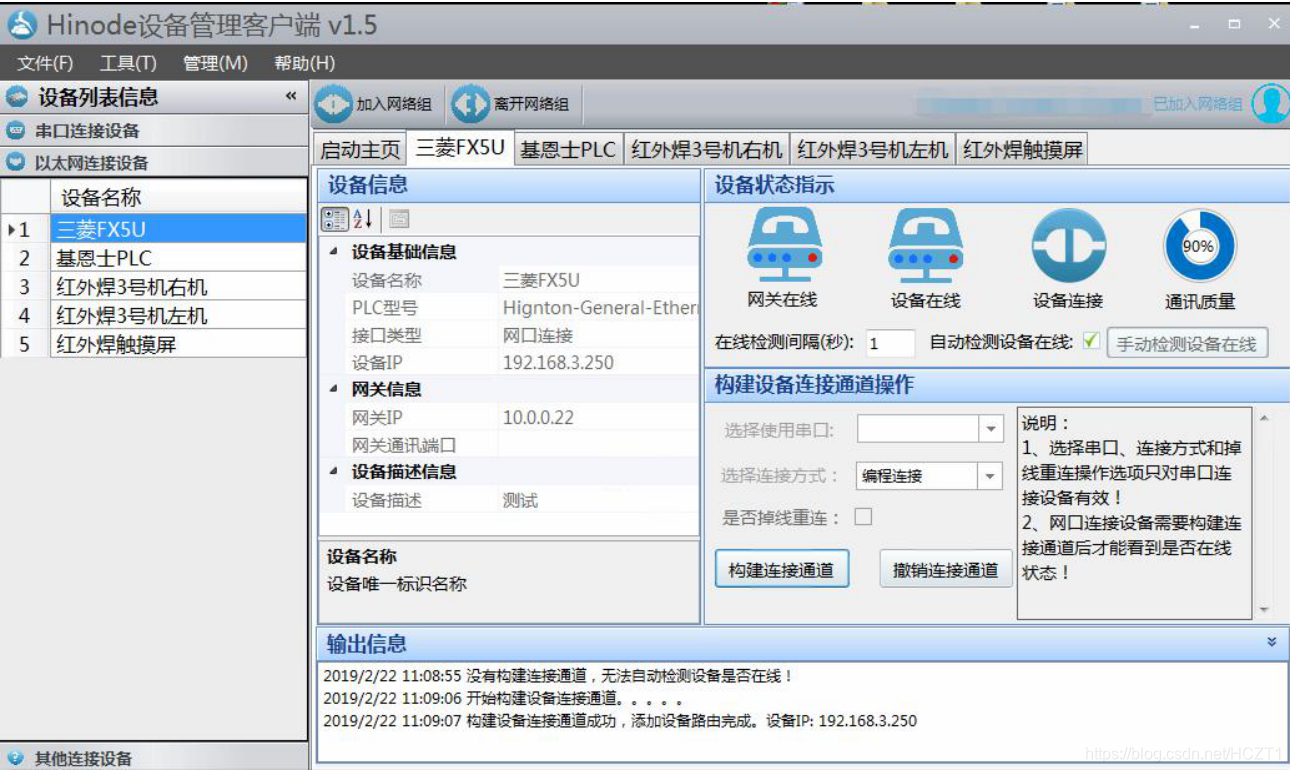Screen dimensions: 1290x772
Task: Open the 选择连接方式 dropdown
Action: point(990,476)
